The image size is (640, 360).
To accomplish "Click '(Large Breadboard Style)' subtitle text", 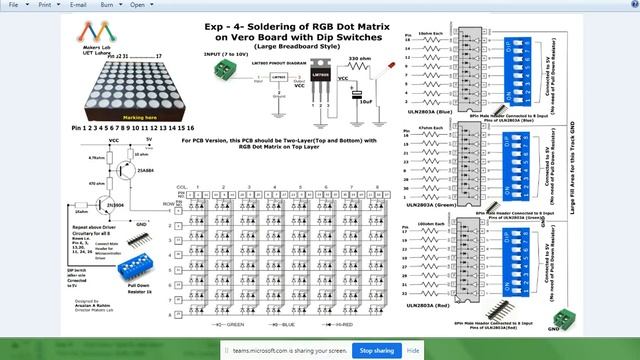I will (297, 47).
